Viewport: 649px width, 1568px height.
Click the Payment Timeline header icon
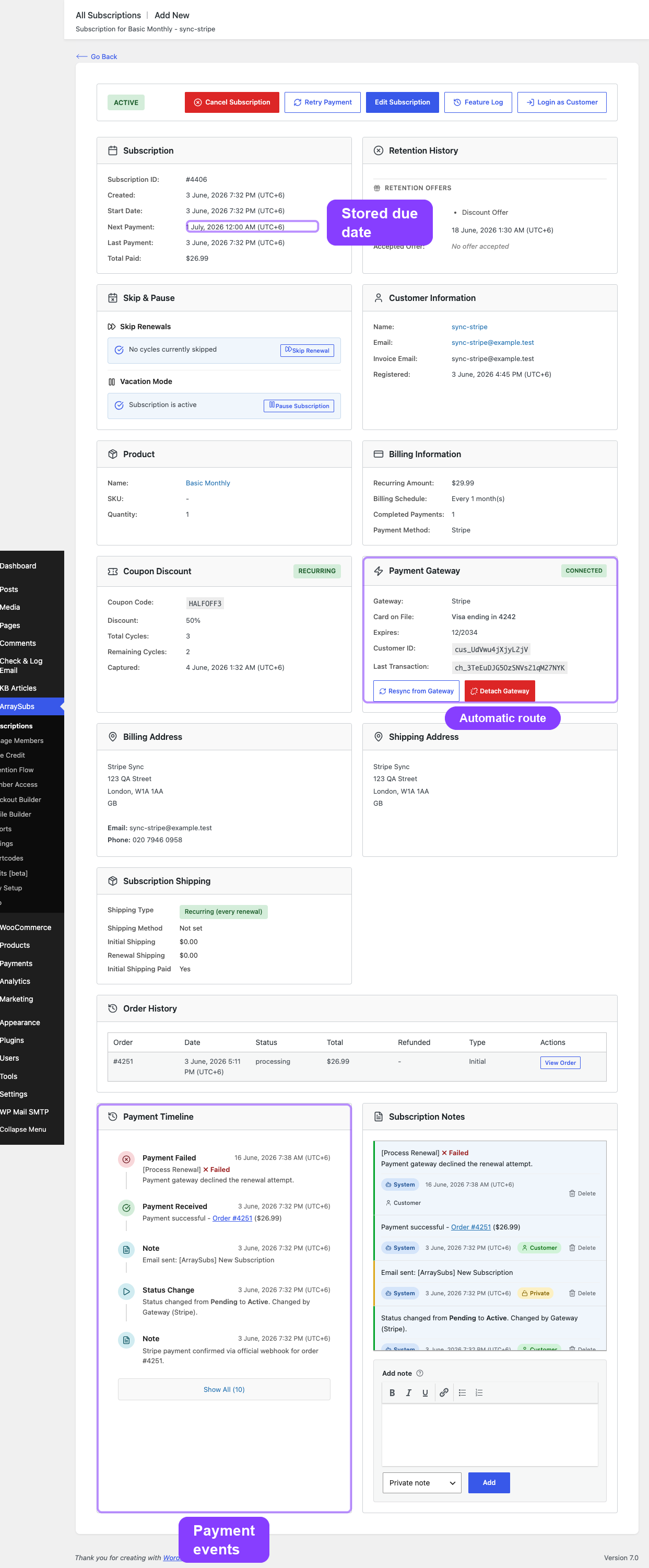pos(113,1117)
